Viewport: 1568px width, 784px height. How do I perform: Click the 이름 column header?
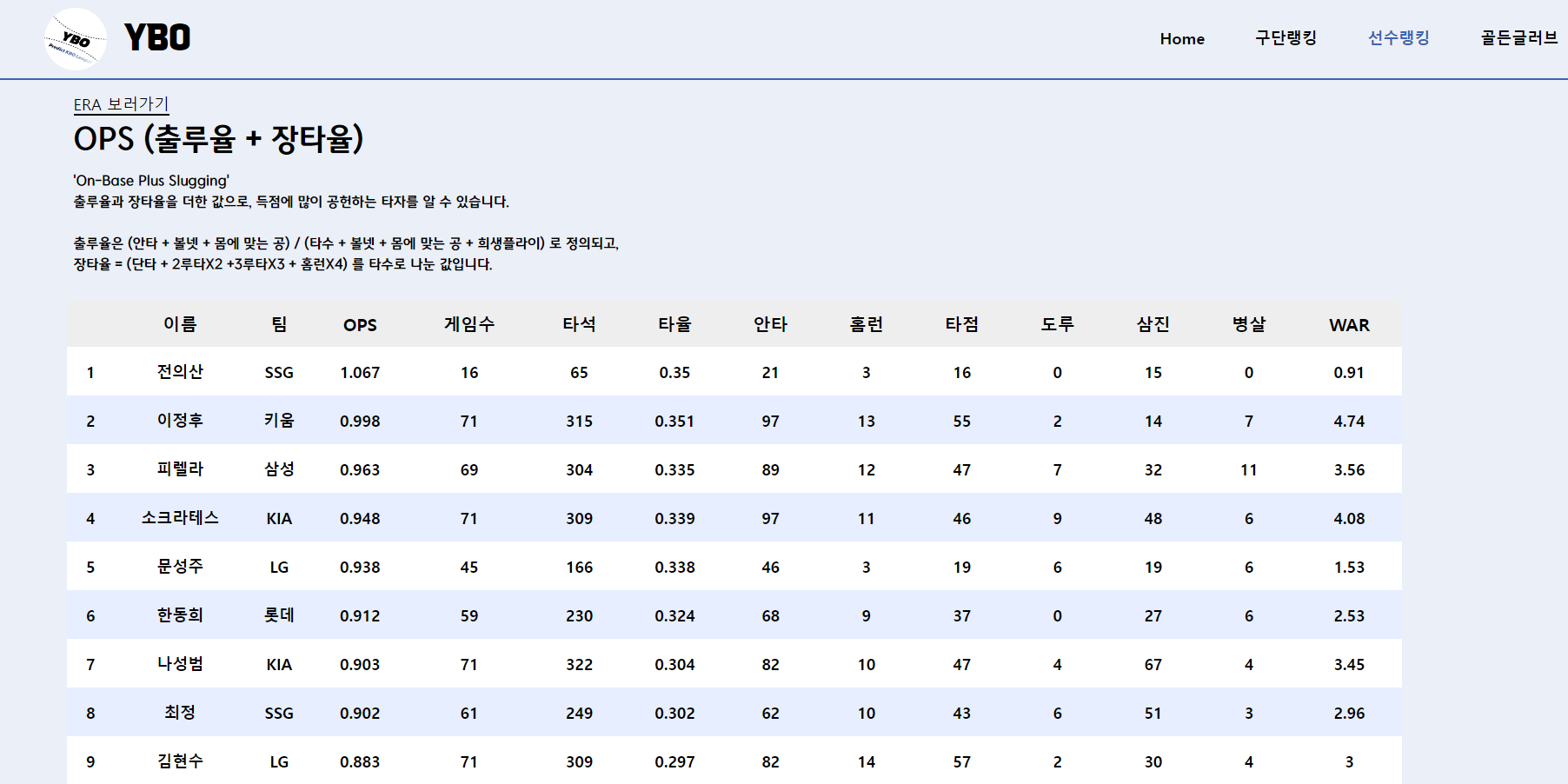180,324
